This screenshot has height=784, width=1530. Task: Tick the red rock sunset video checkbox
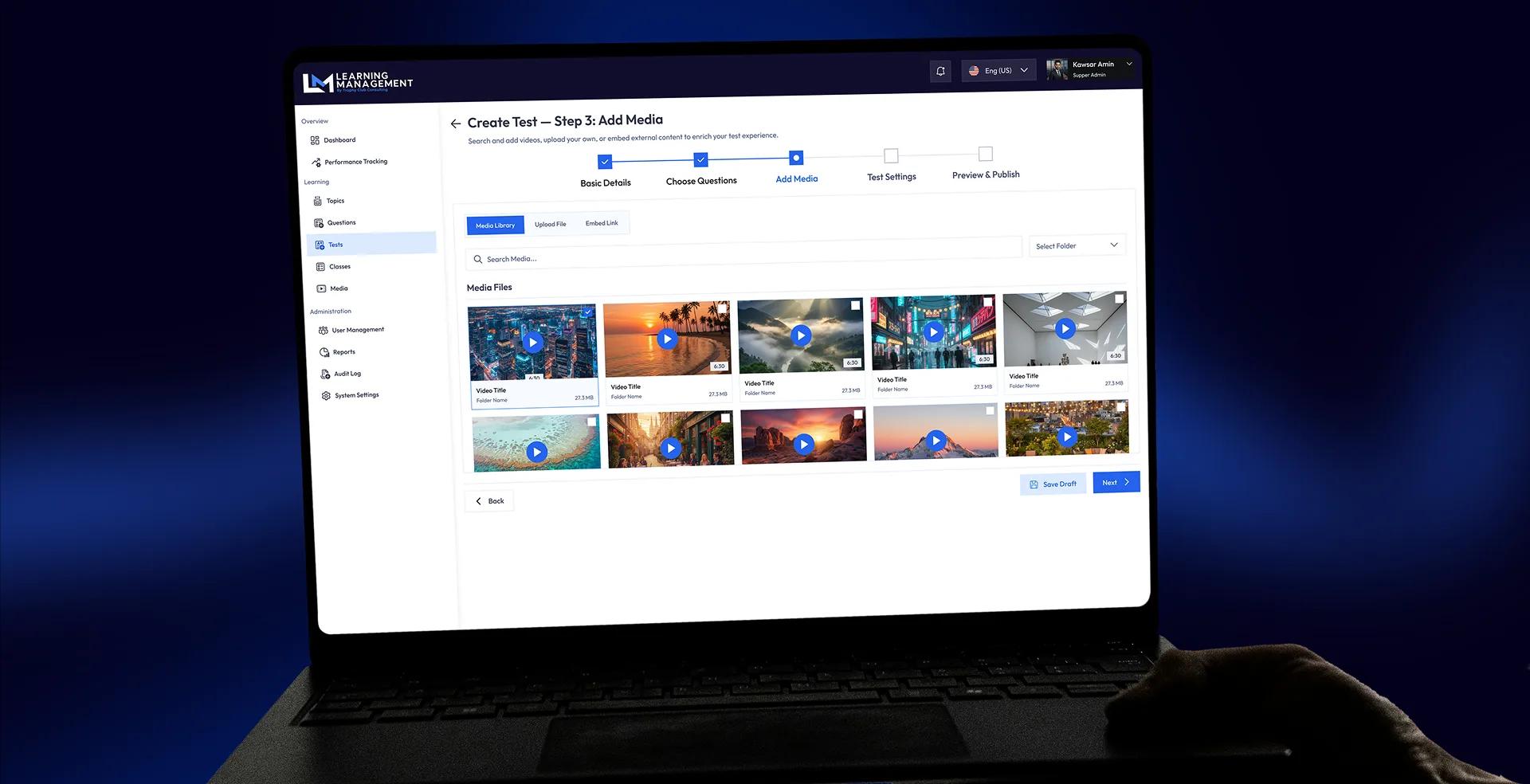(x=858, y=414)
